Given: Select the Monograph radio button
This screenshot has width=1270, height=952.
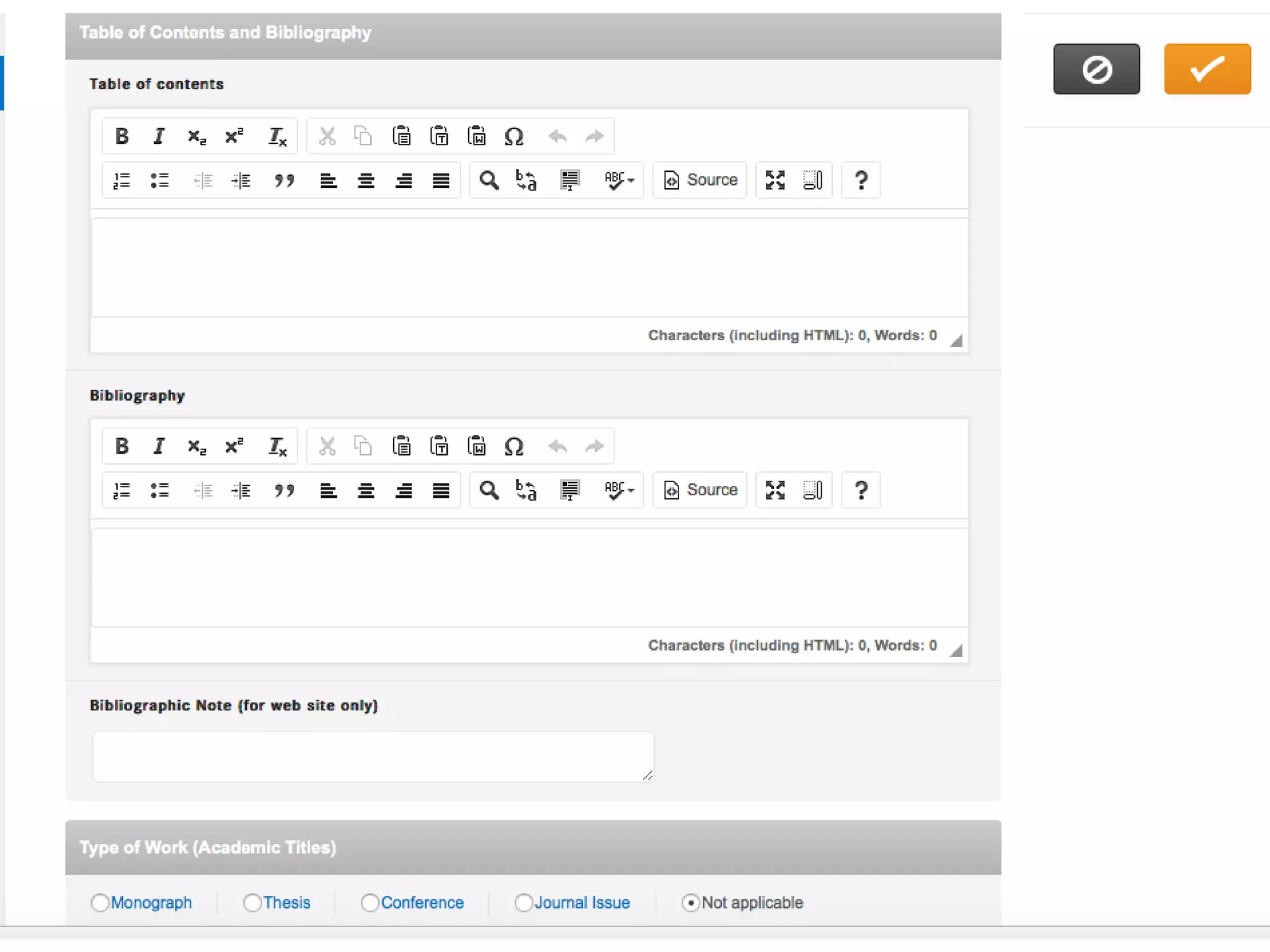Looking at the screenshot, I should click(x=100, y=902).
